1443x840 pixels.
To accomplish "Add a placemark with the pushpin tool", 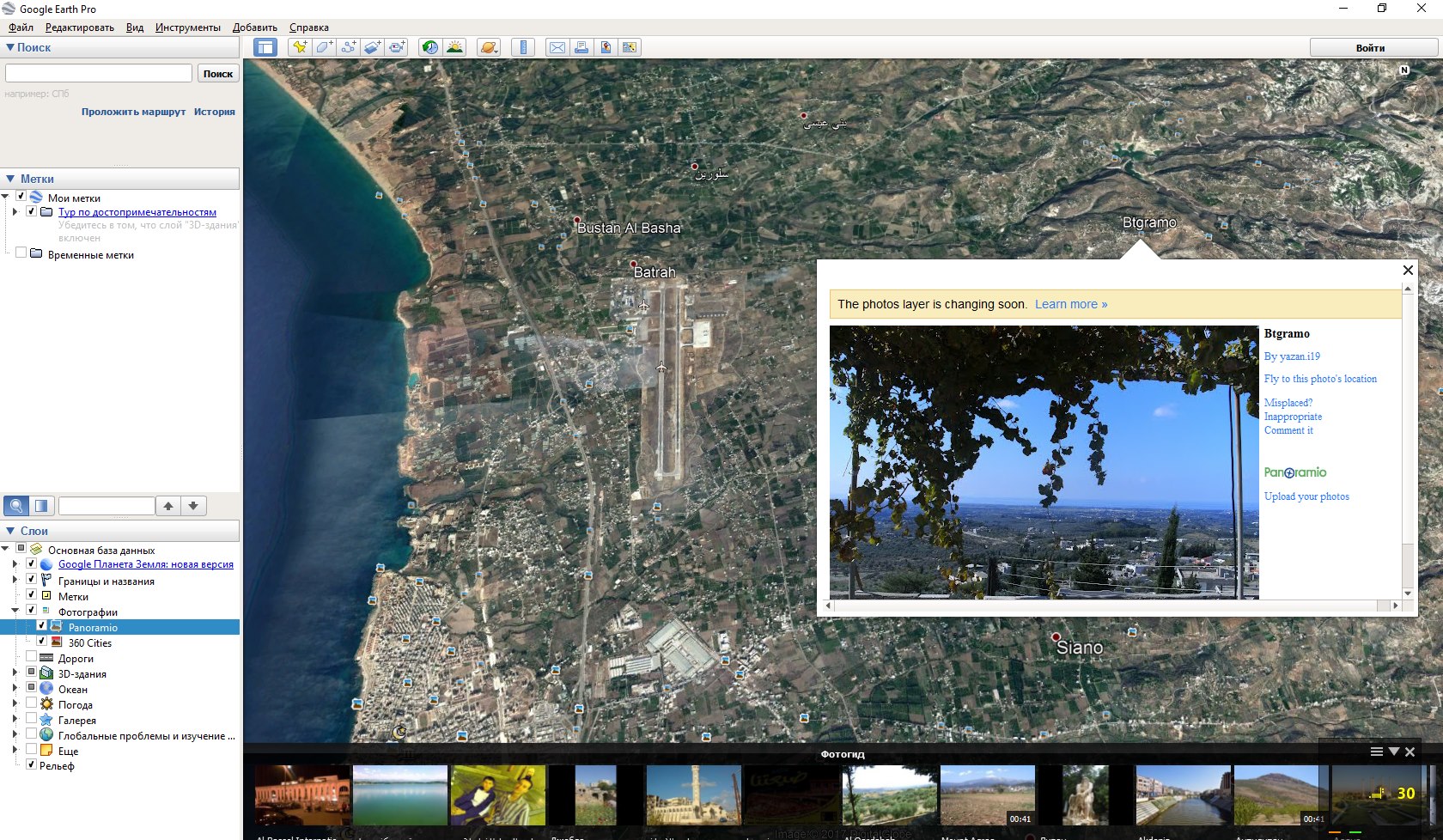I will click(299, 47).
